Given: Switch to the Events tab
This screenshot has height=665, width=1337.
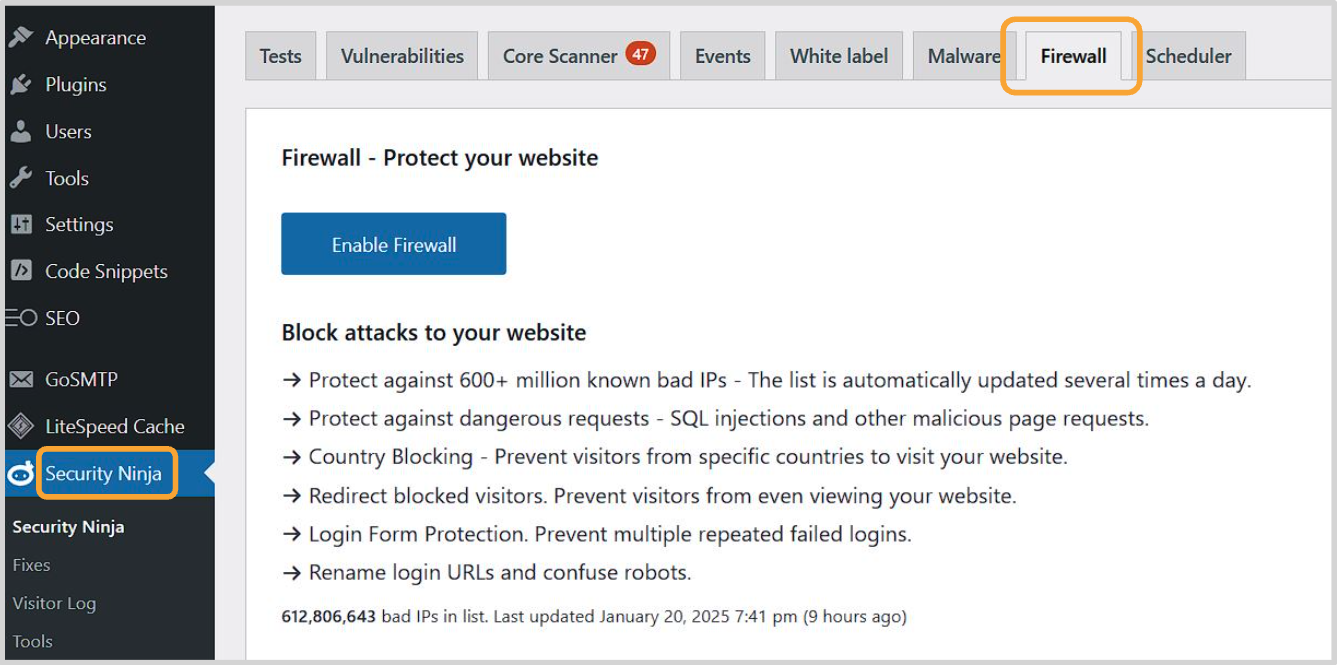Looking at the screenshot, I should 722,56.
